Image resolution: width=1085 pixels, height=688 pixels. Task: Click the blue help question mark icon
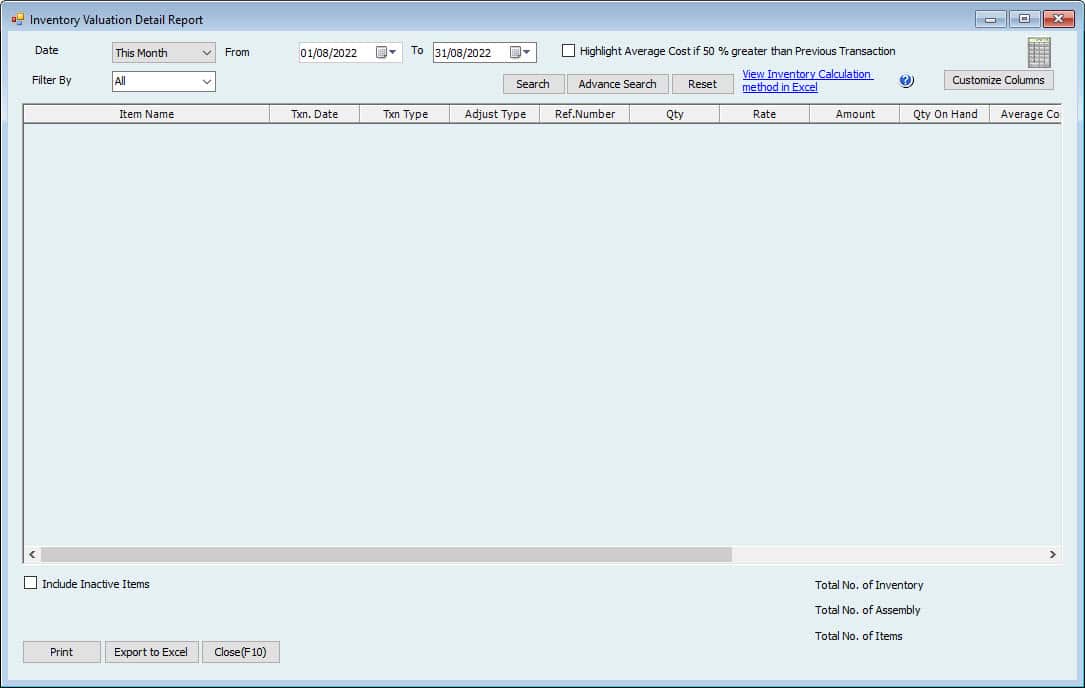906,80
